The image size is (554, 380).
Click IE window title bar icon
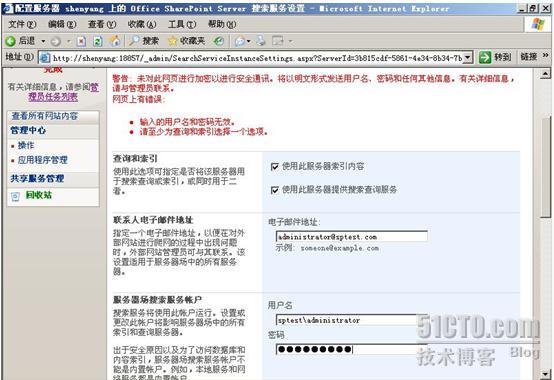point(7,8)
